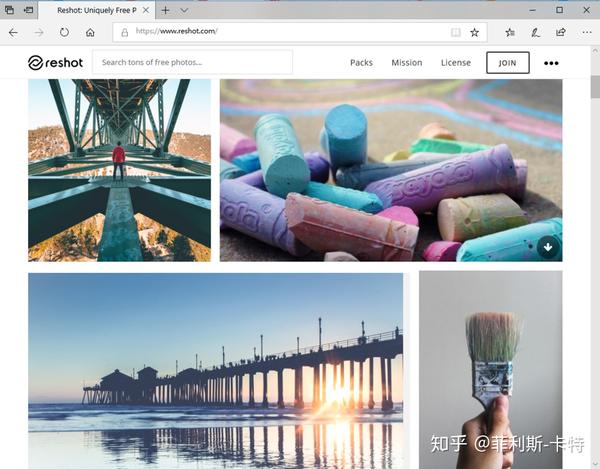Viewport: 600px width, 469px height.
Task: Expand the tab previews chevron
Action: pos(184,10)
